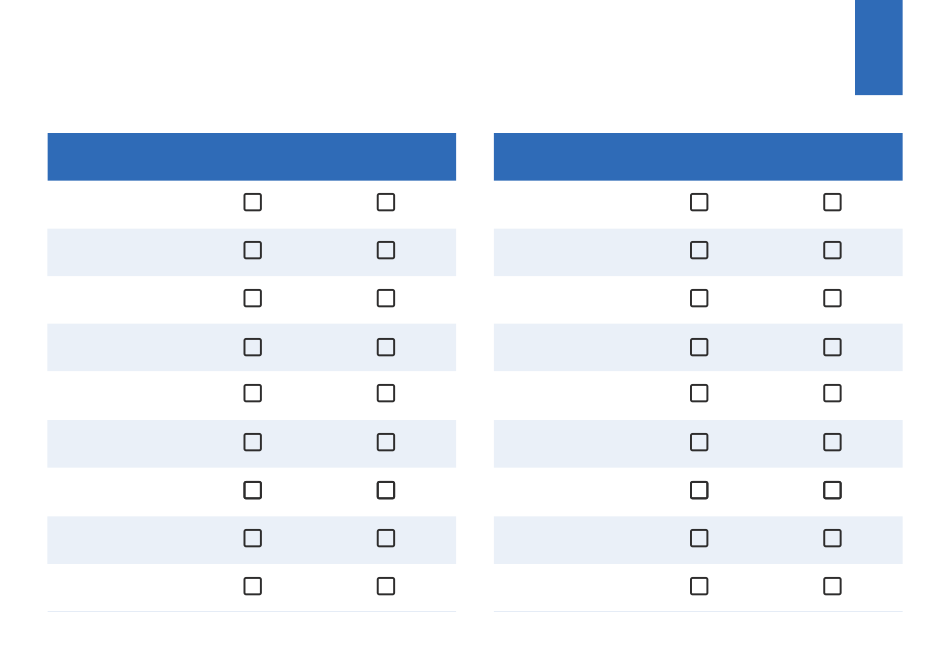The image size is (950, 665).
Task: Toggle left table's second row, first checkbox
Action: 253,250
